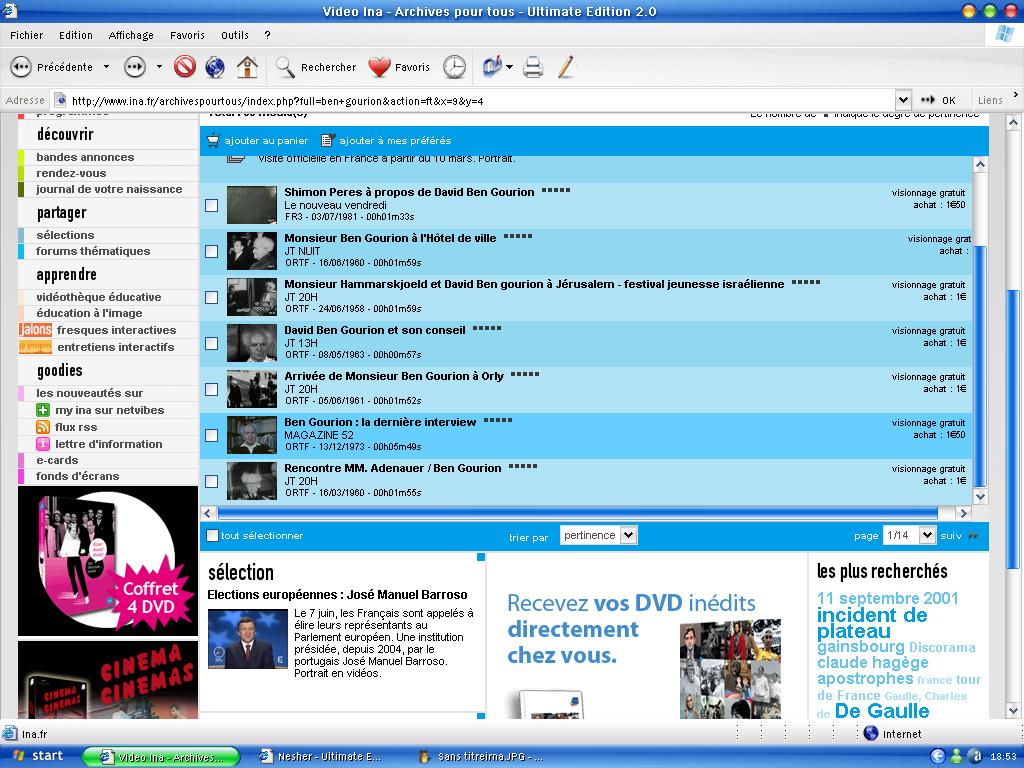
Task: Go back with the Précédente arrow icon
Action: point(21,67)
